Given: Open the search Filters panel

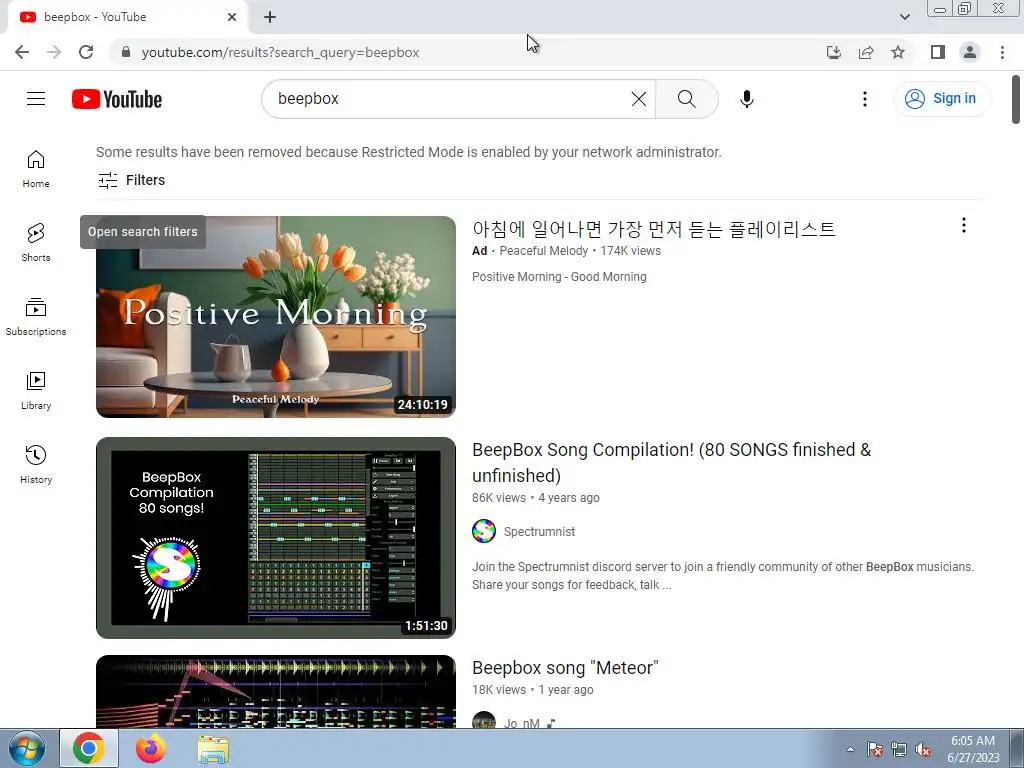Looking at the screenshot, I should tap(131, 180).
